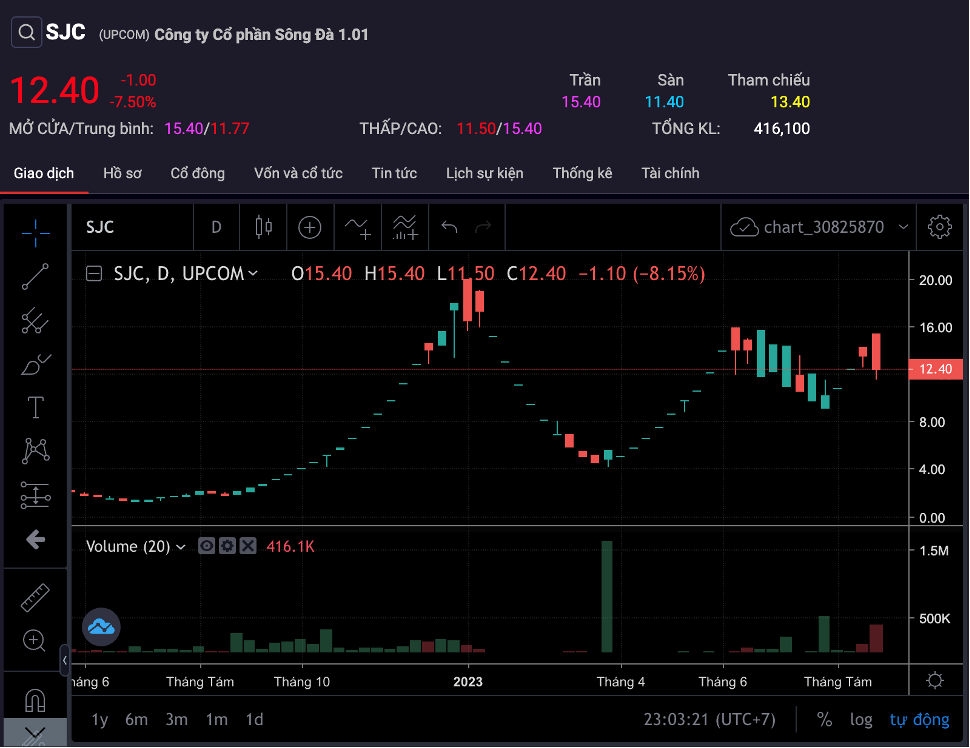Select the text annotation tool
This screenshot has height=748, width=970.
[35, 408]
